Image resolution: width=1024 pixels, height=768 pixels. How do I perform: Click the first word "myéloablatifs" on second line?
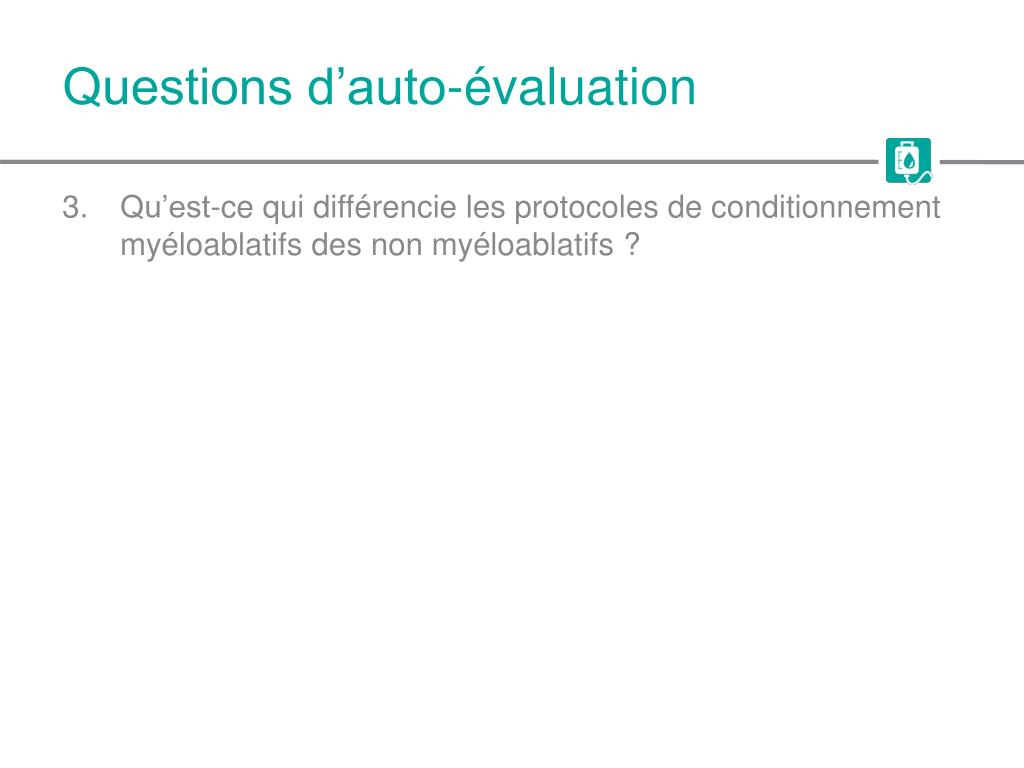[x=211, y=247]
